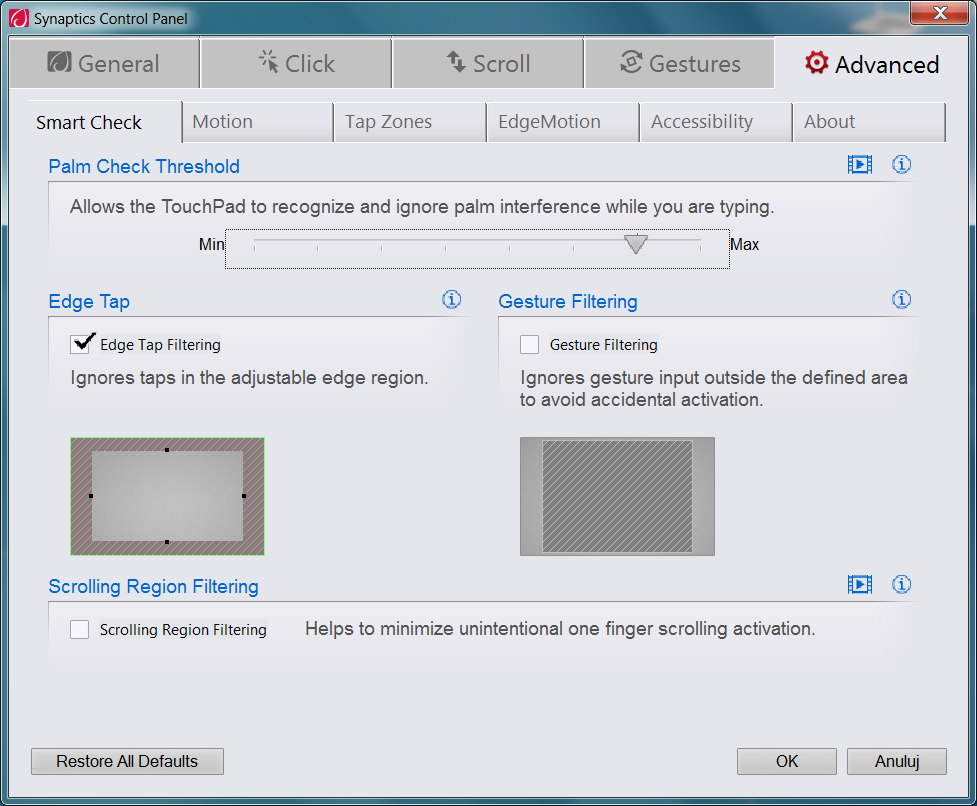This screenshot has width=977, height=806.
Task: Click the Palm Check Threshold slider thumb
Action: (x=636, y=244)
